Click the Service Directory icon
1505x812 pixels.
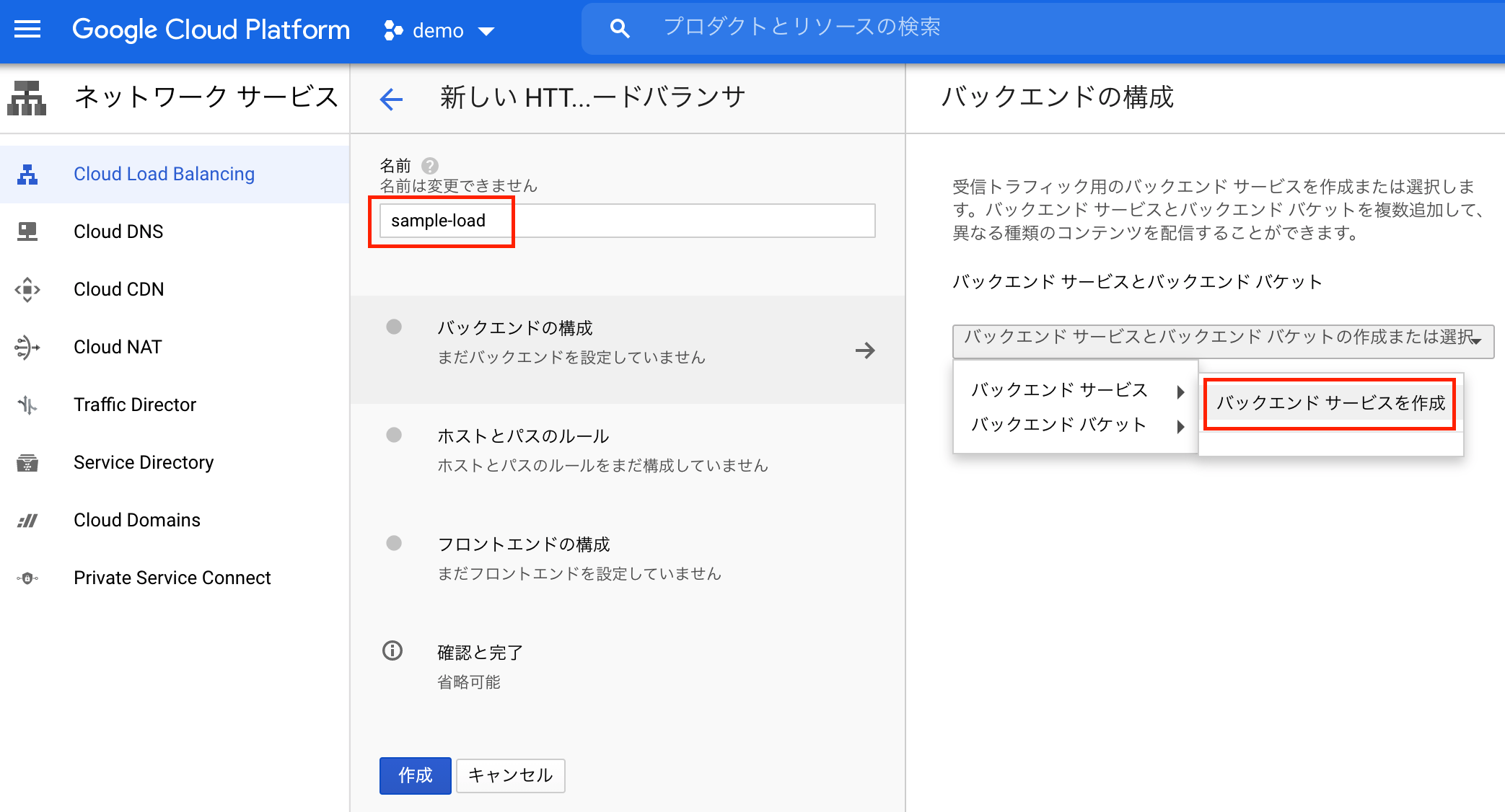point(27,462)
